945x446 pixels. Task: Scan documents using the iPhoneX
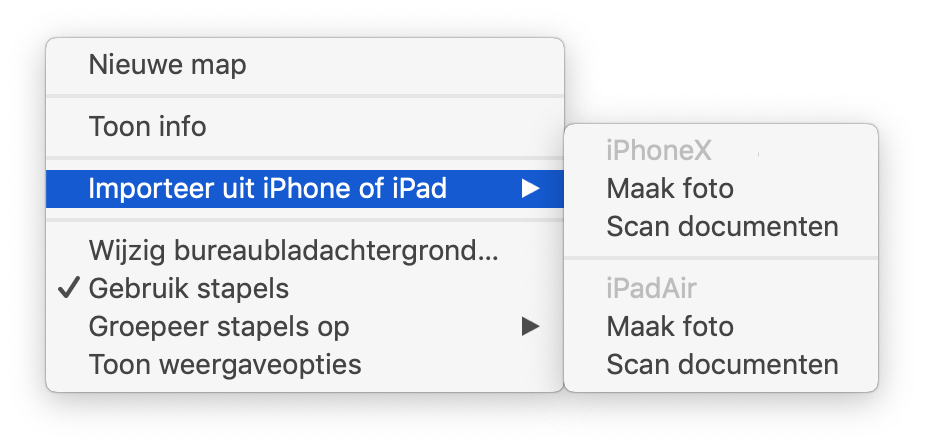coord(721,227)
